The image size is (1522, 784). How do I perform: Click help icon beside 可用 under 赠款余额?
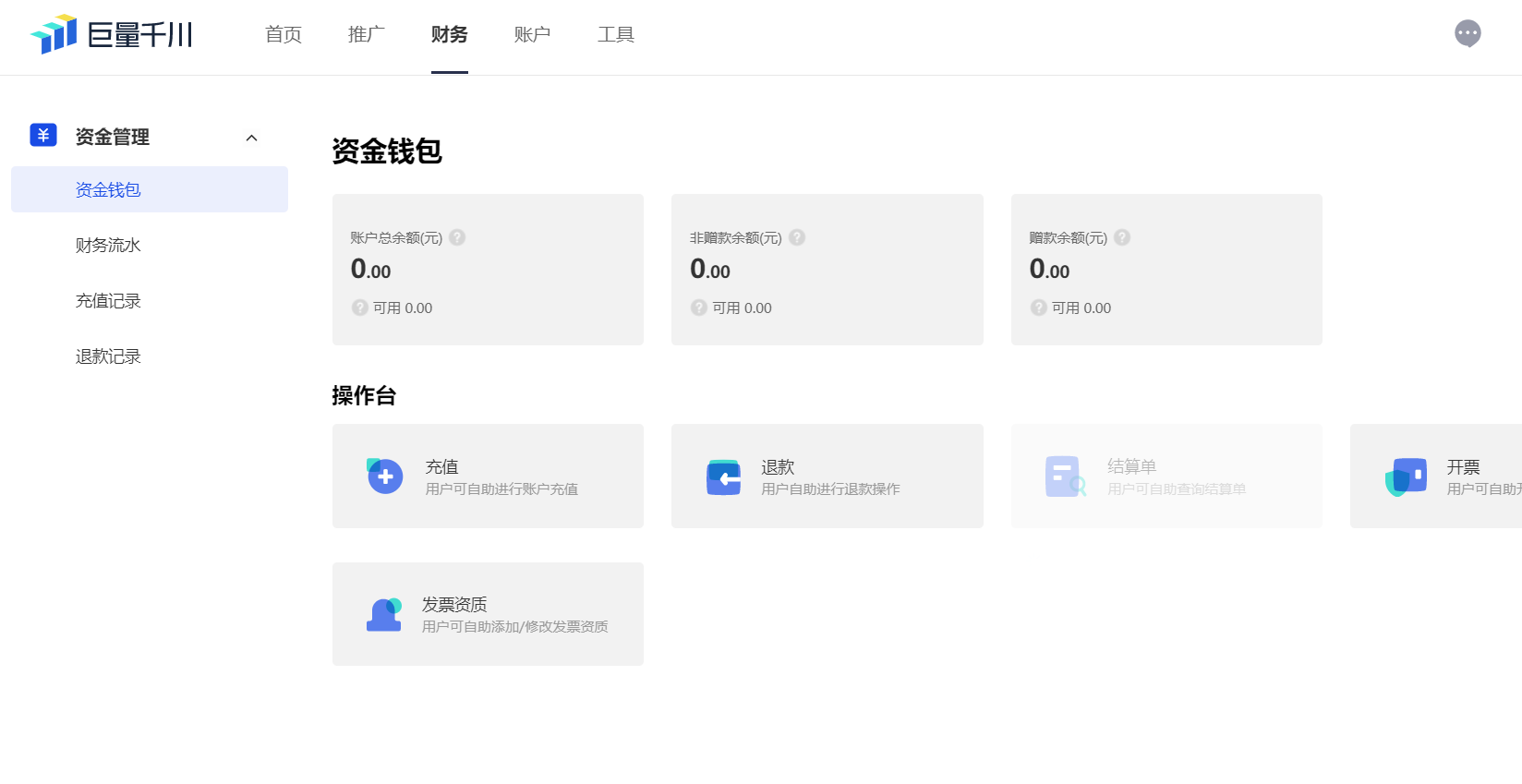point(1039,308)
